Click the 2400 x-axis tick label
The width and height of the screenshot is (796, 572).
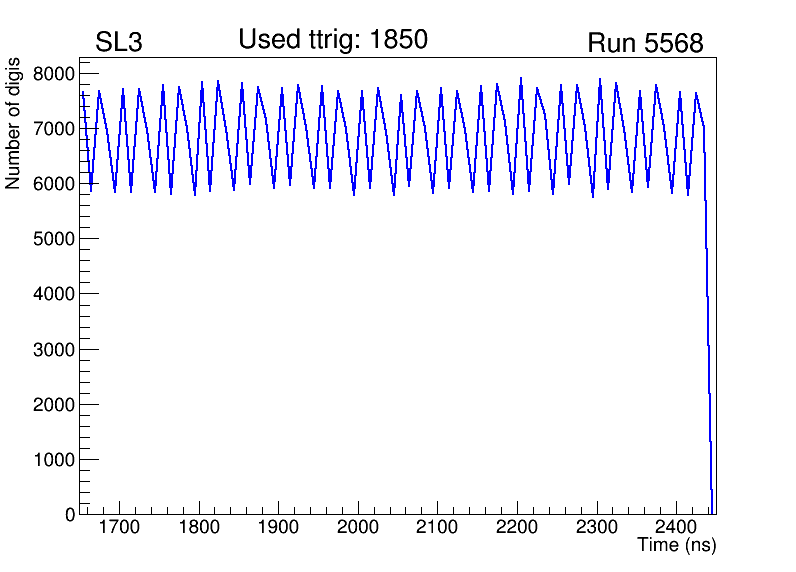[x=676, y=528]
